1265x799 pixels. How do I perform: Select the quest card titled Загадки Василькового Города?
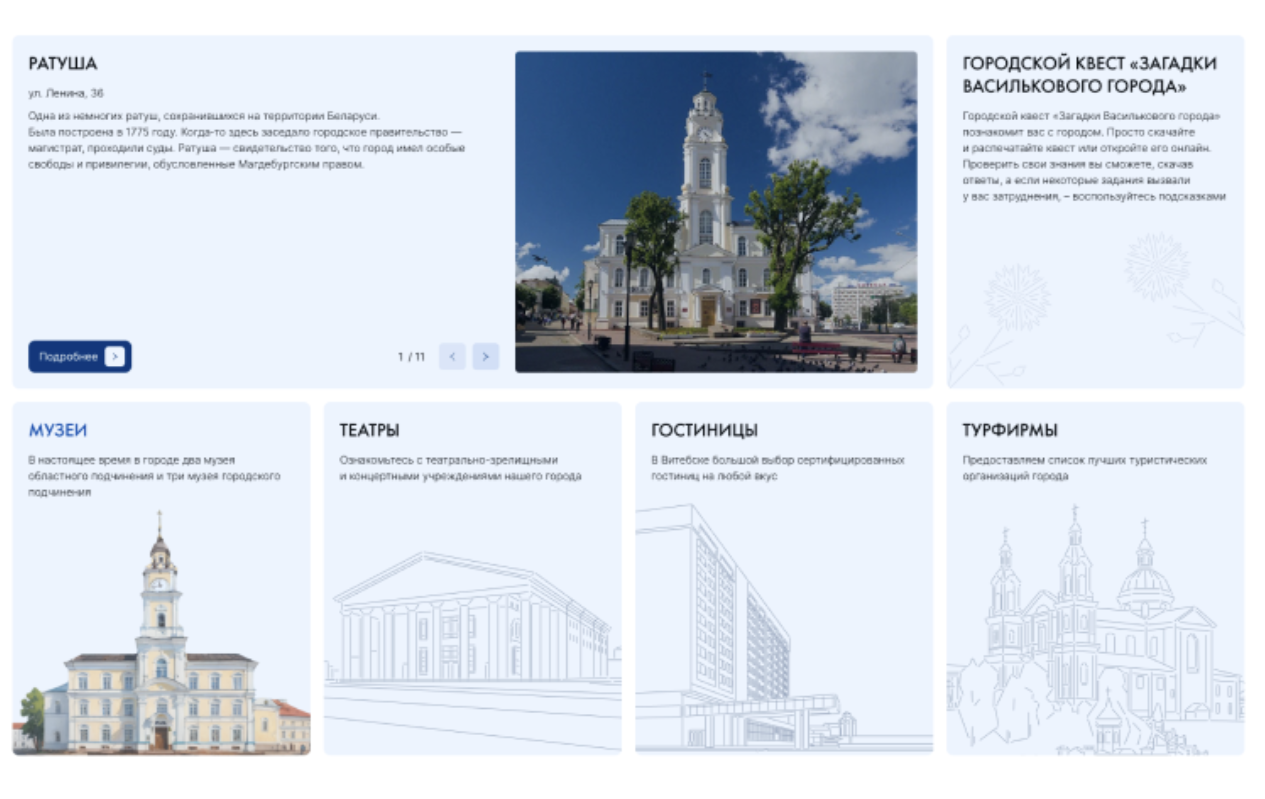point(1098,70)
